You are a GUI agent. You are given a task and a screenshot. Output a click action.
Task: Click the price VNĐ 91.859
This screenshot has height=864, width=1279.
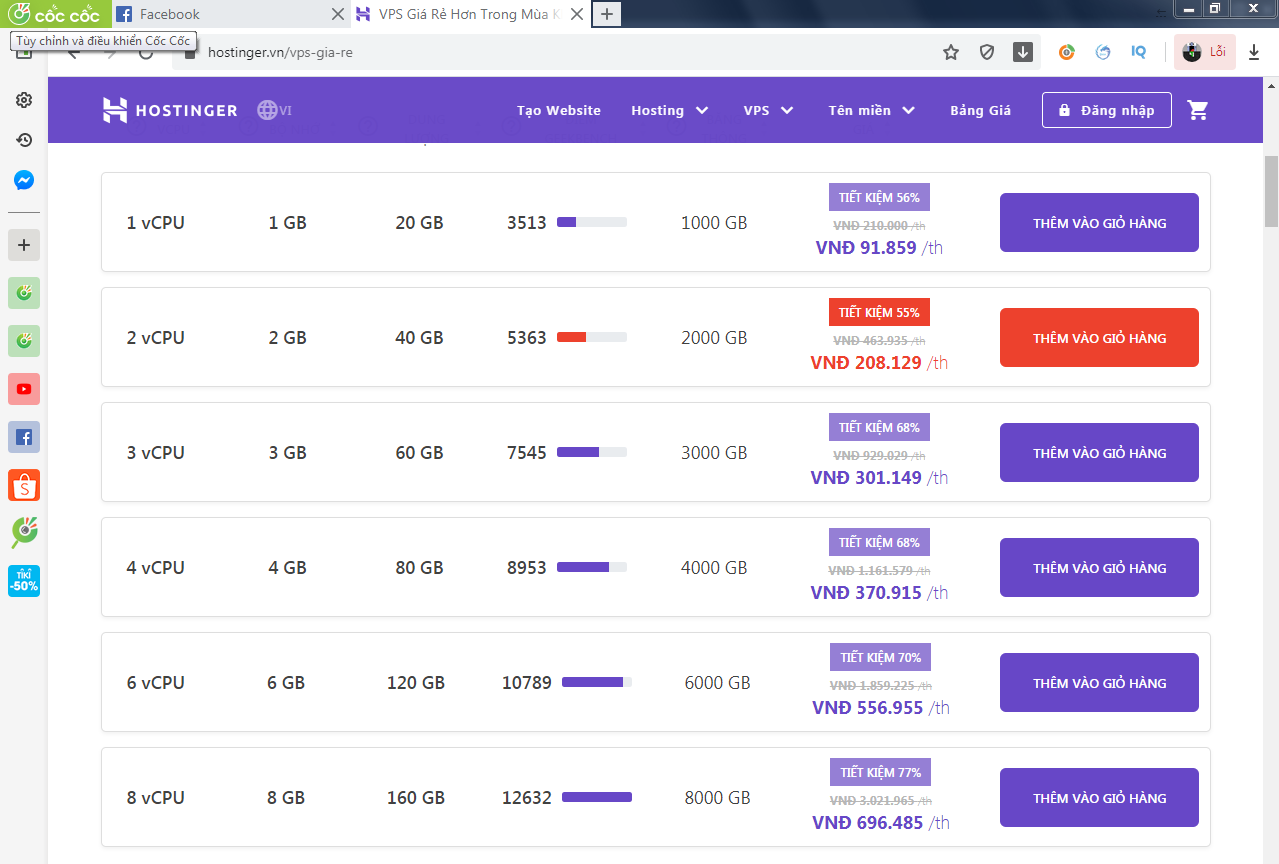[866, 247]
